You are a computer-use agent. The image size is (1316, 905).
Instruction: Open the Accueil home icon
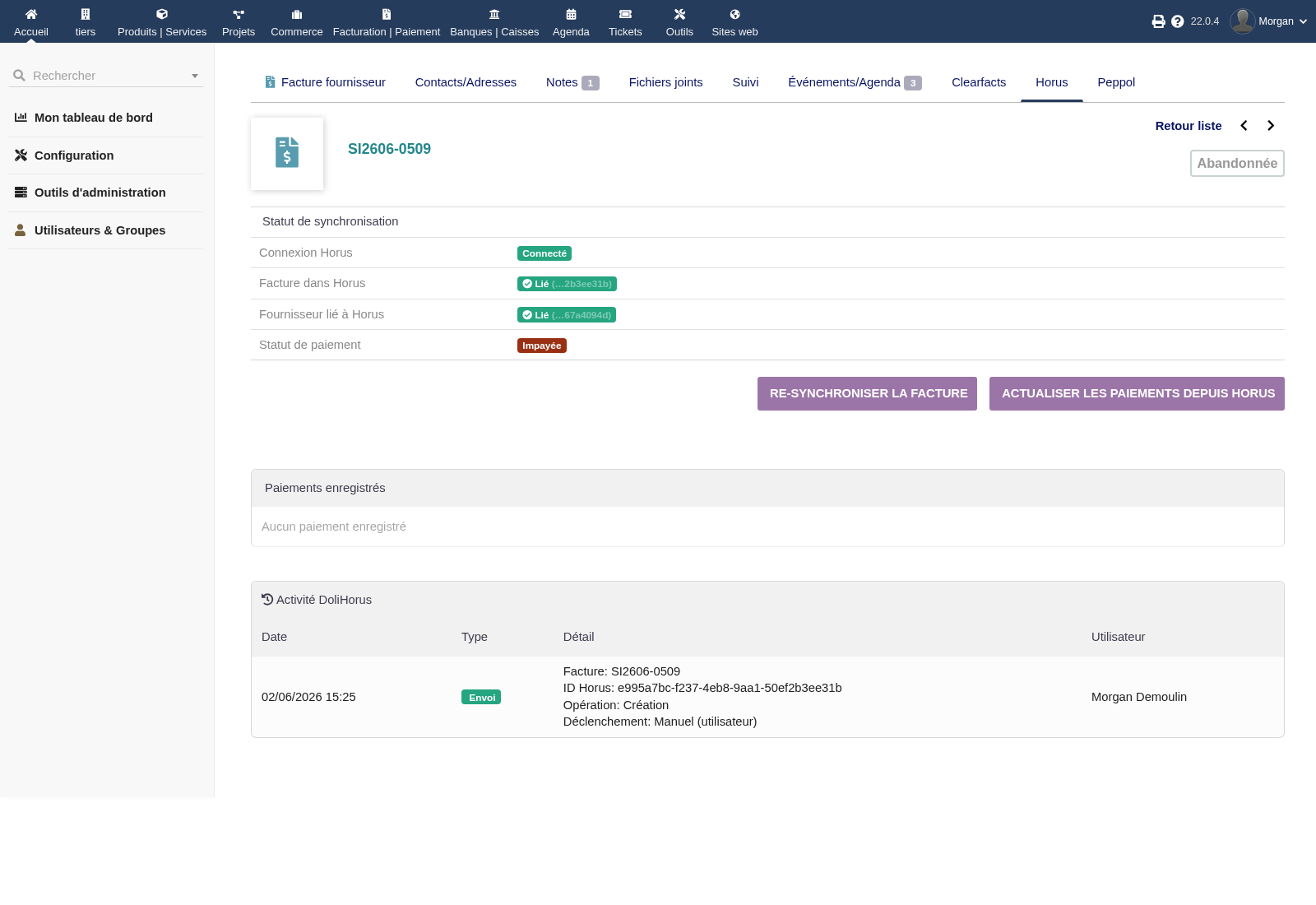coord(31,14)
